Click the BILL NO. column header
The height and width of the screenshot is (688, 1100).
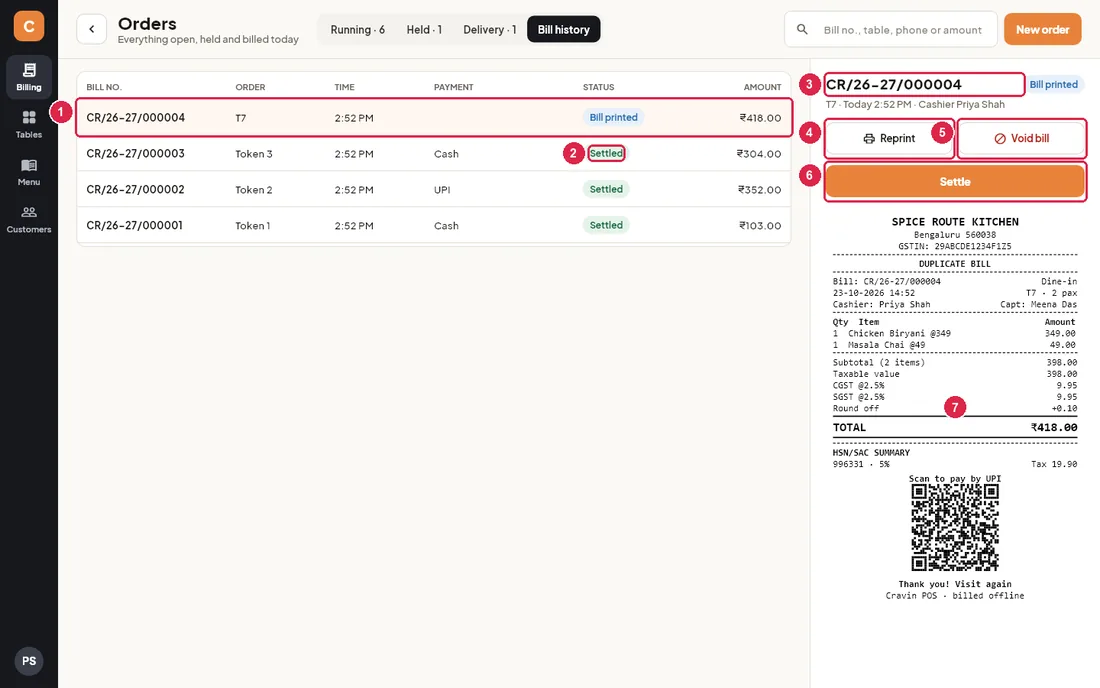click(x=104, y=87)
